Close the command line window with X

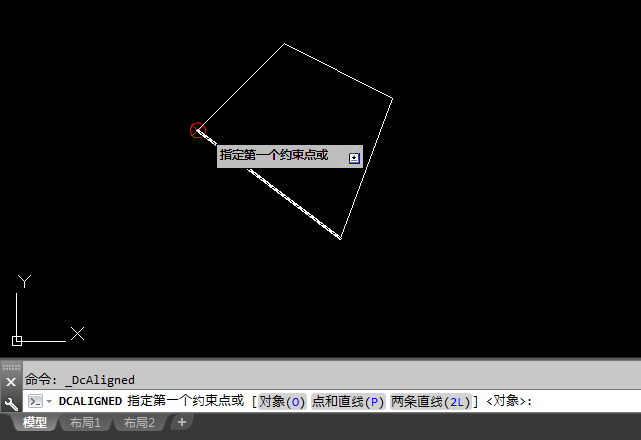click(x=11, y=382)
